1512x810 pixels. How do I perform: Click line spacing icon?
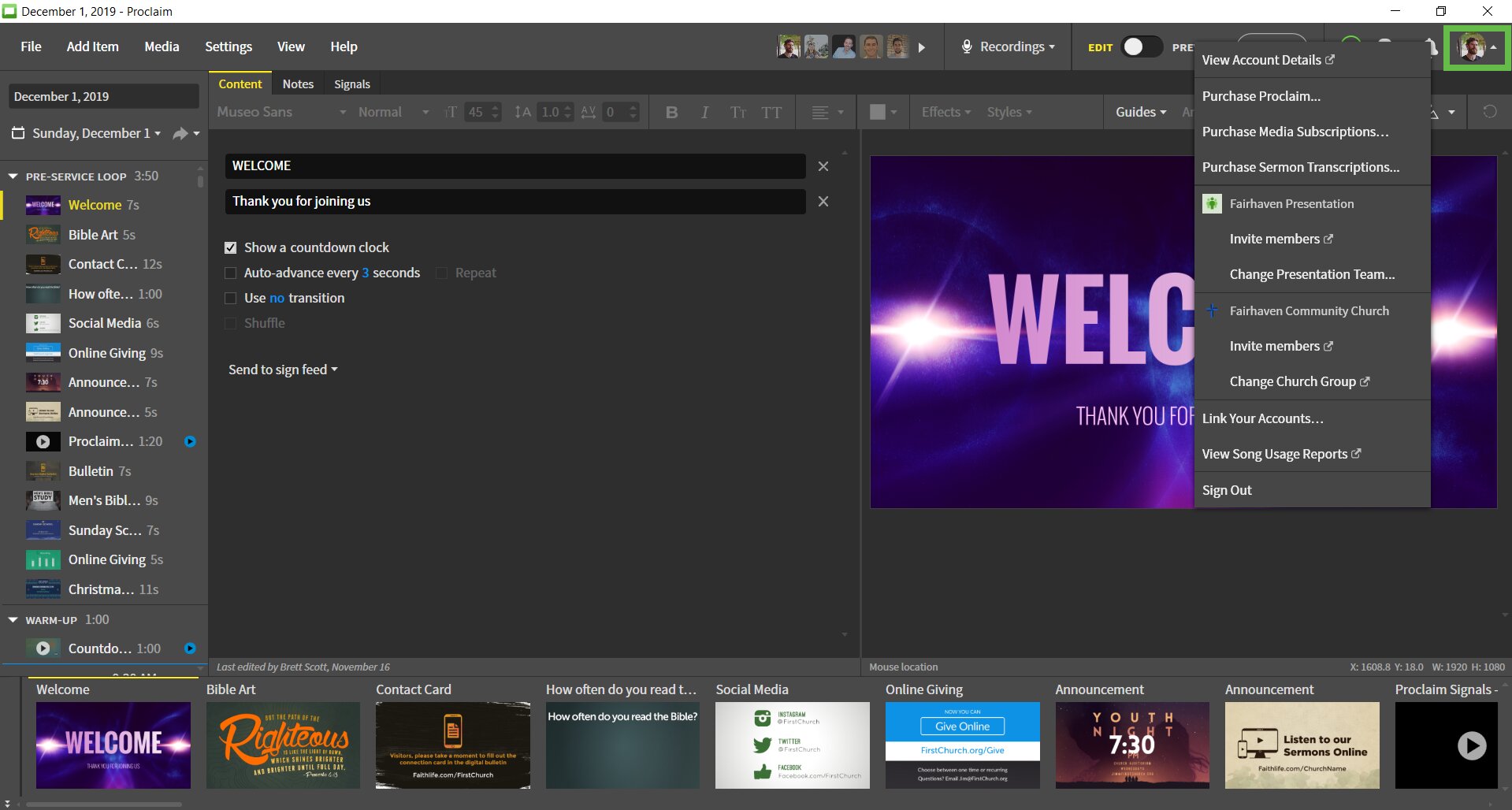coord(522,112)
